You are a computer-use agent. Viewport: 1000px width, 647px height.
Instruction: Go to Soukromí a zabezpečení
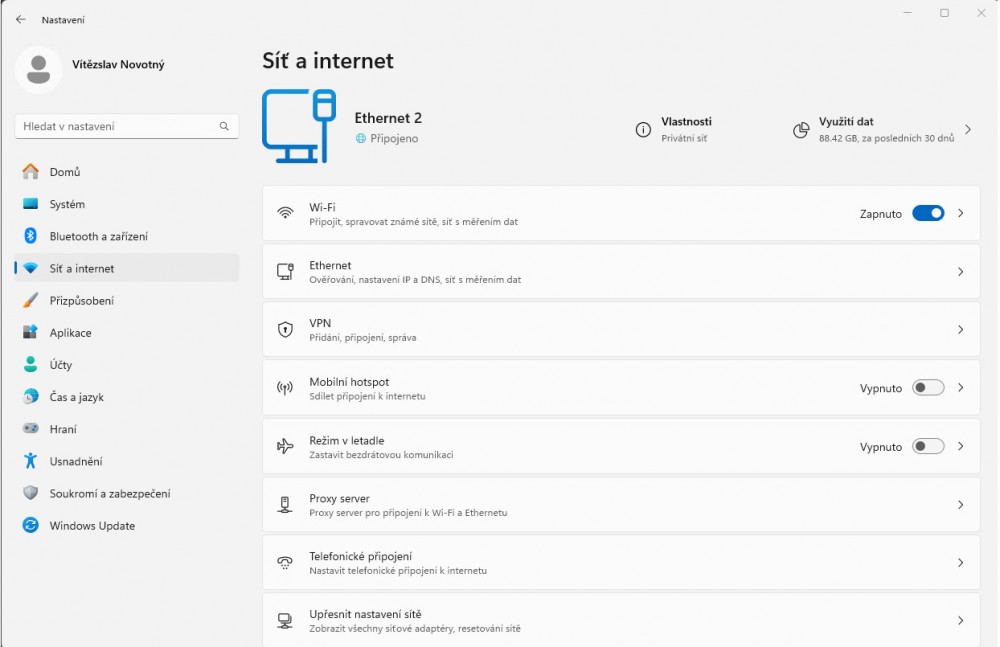tap(109, 494)
